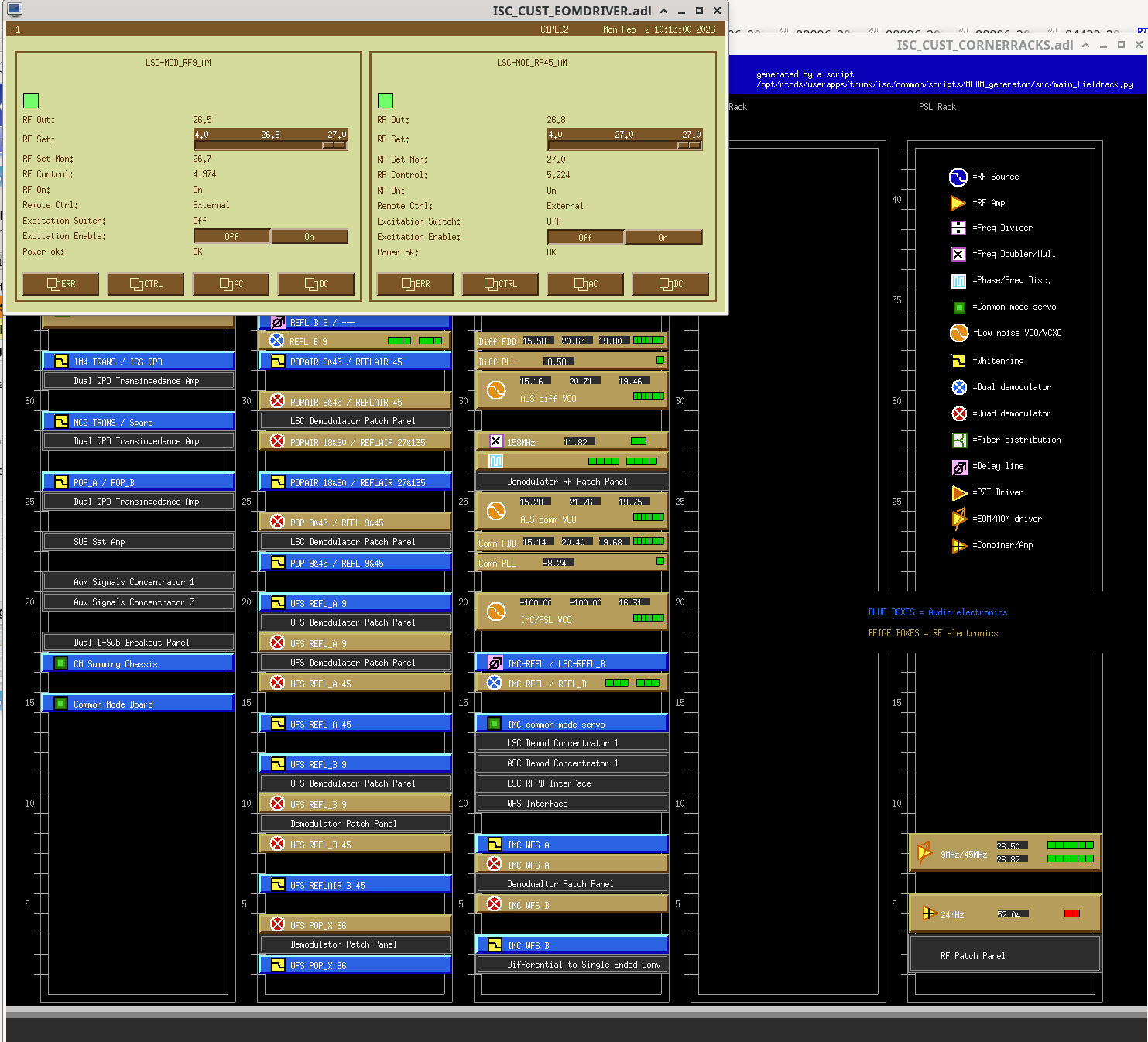Click the RF Set slider in LSC-MOD_RF9_AM
The width and height of the screenshot is (1148, 1042).
270,145
